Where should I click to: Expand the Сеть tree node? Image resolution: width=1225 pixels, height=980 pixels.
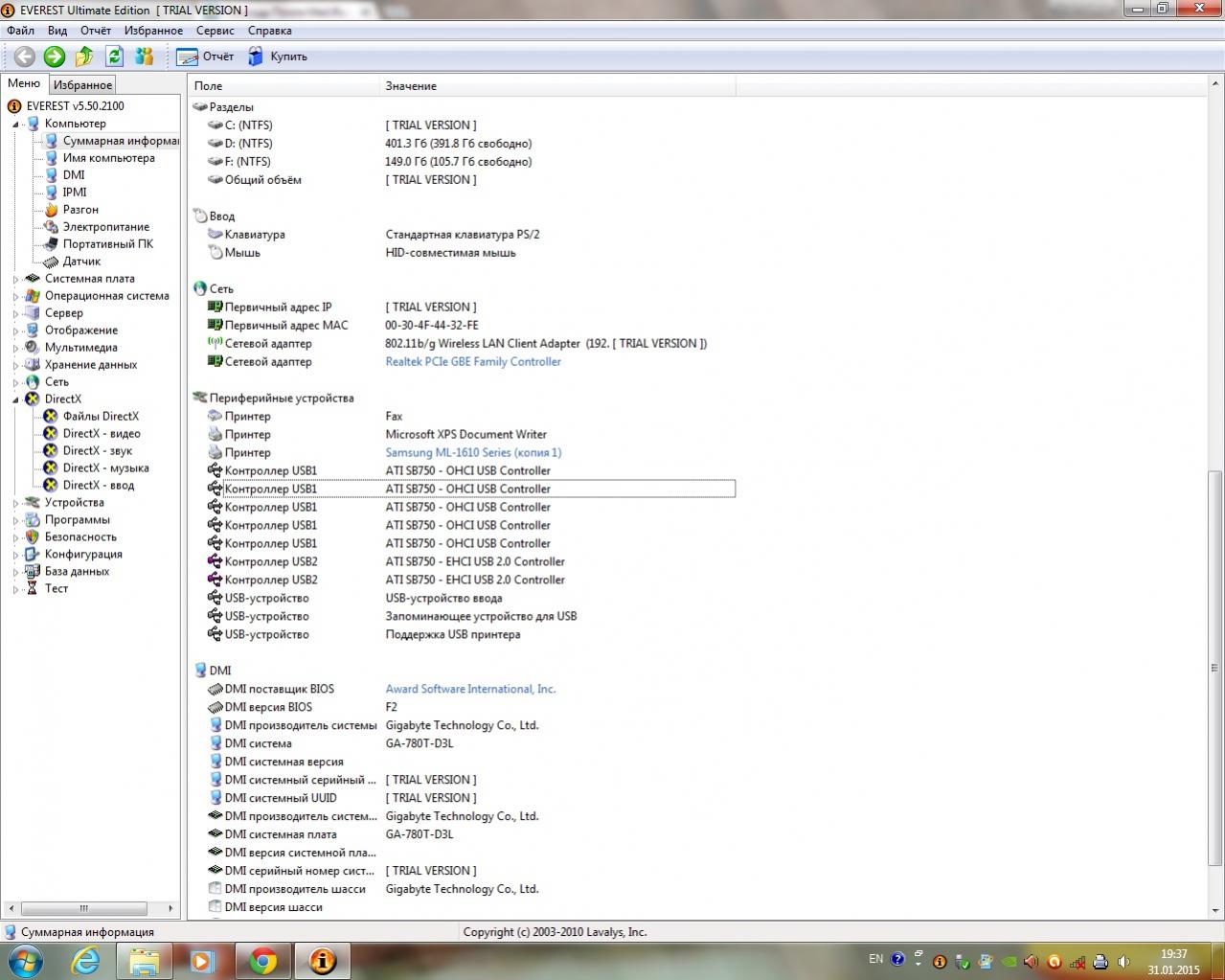[x=15, y=383]
